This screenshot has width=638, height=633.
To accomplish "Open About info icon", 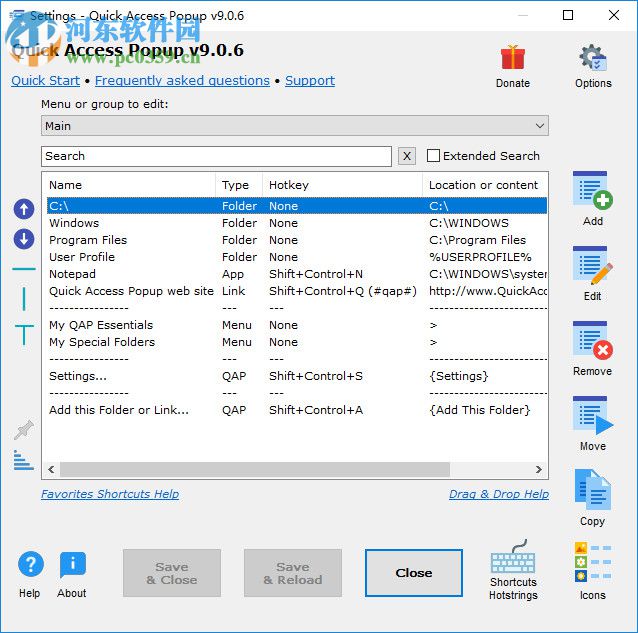I will 72,565.
